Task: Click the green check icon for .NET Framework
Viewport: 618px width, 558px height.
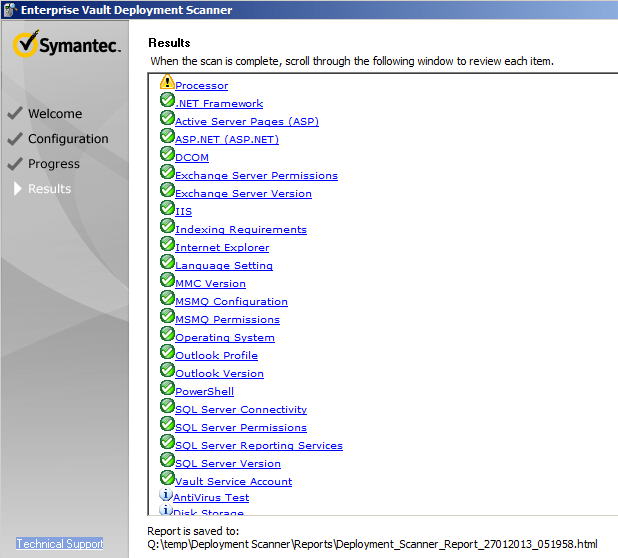Action: pyautogui.click(x=167, y=100)
